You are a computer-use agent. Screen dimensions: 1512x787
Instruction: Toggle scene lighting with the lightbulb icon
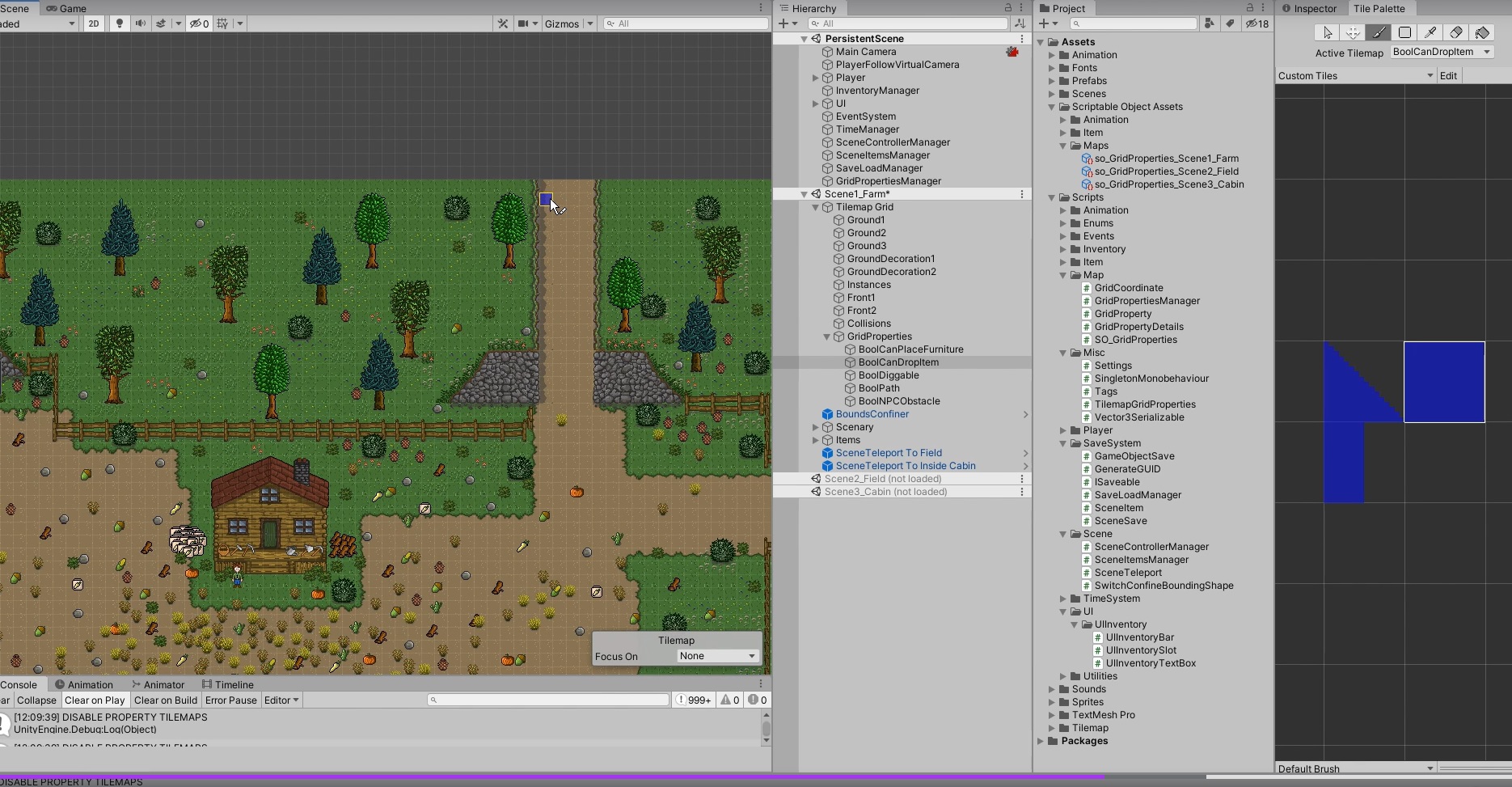[120, 23]
